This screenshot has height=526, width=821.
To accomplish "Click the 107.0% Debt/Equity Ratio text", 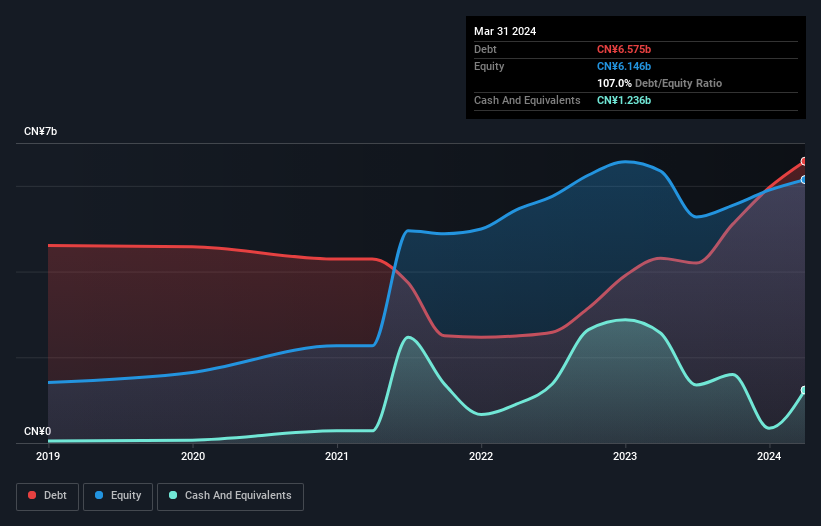I will click(x=659, y=83).
